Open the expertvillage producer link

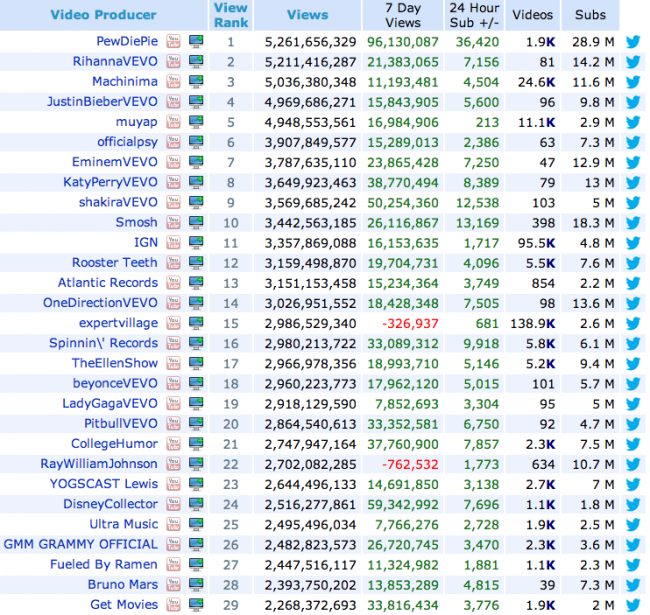119,324
